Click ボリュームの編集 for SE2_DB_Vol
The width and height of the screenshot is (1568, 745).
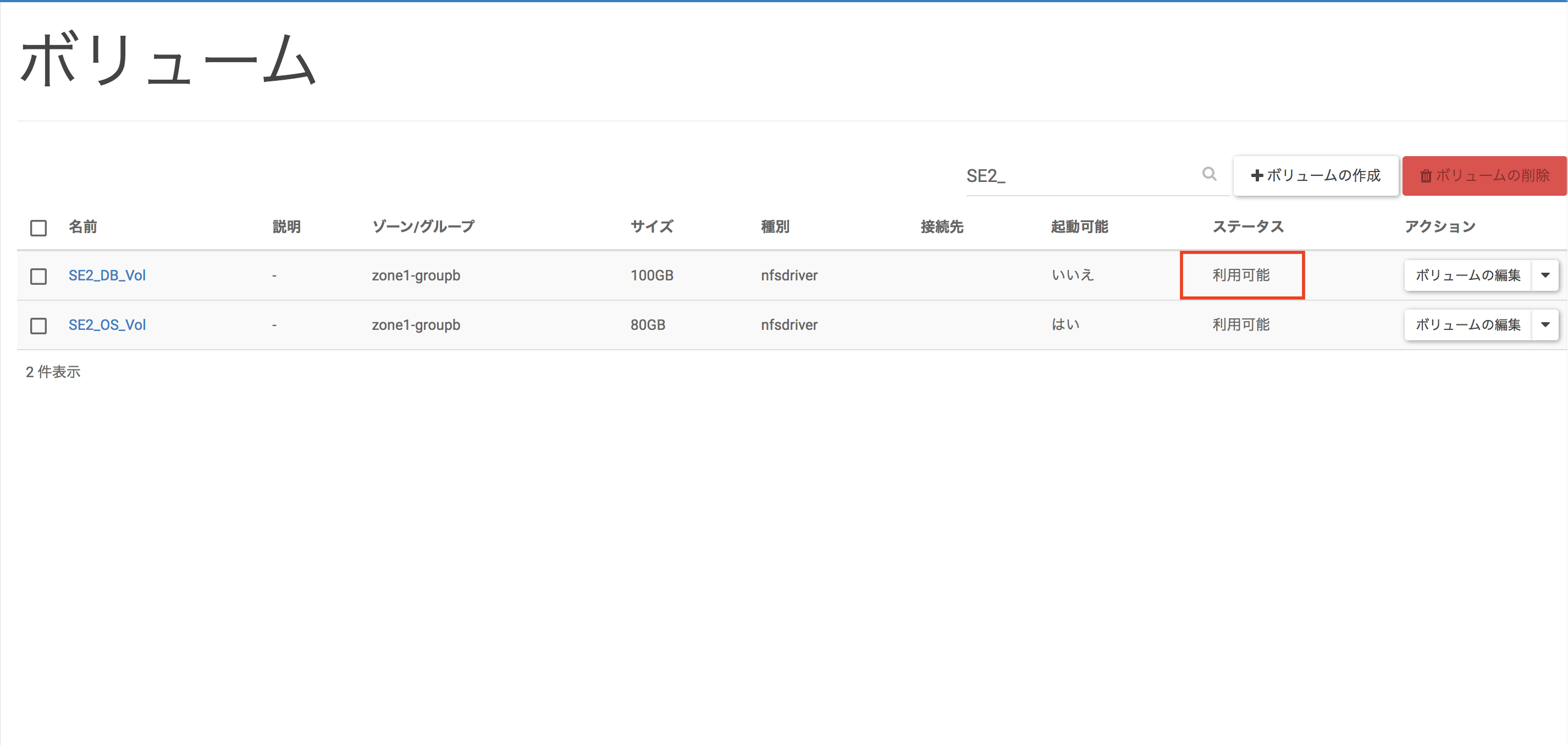click(1467, 275)
